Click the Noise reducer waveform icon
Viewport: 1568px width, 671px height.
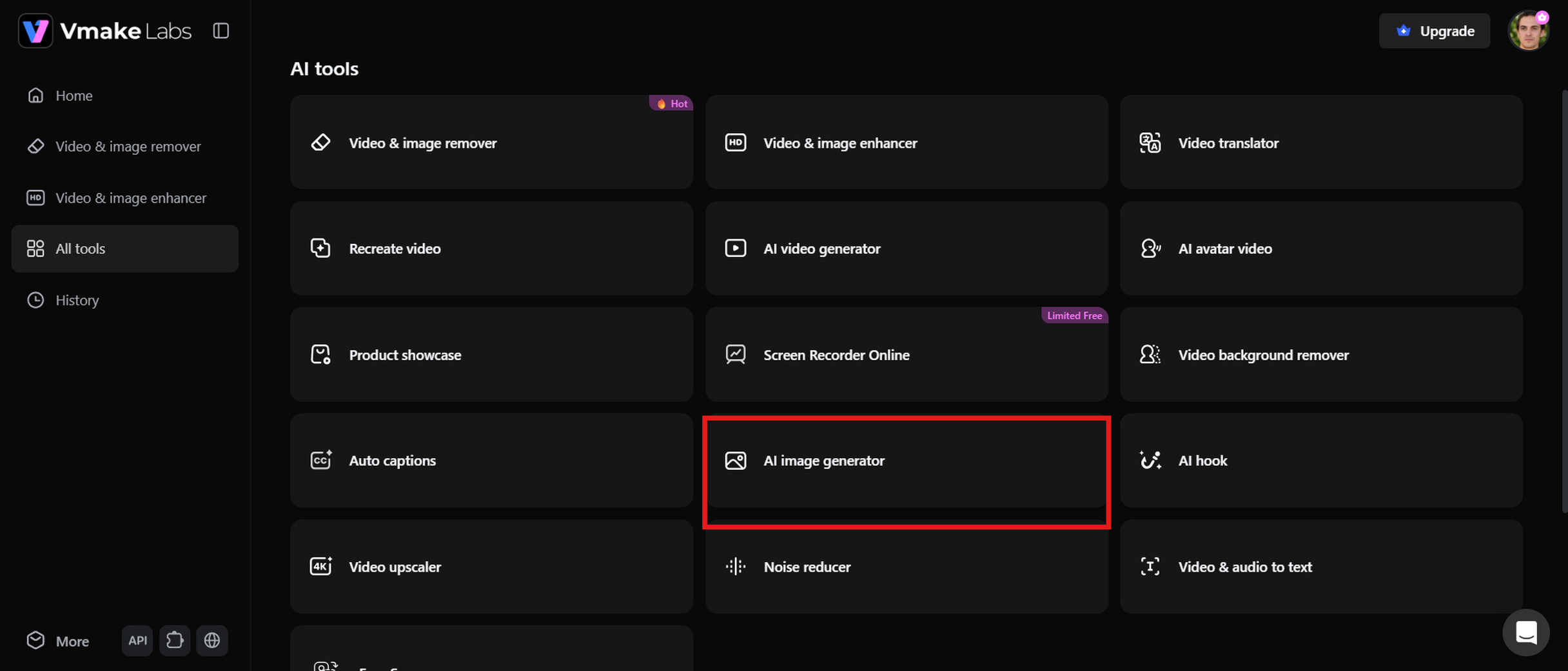[736, 566]
